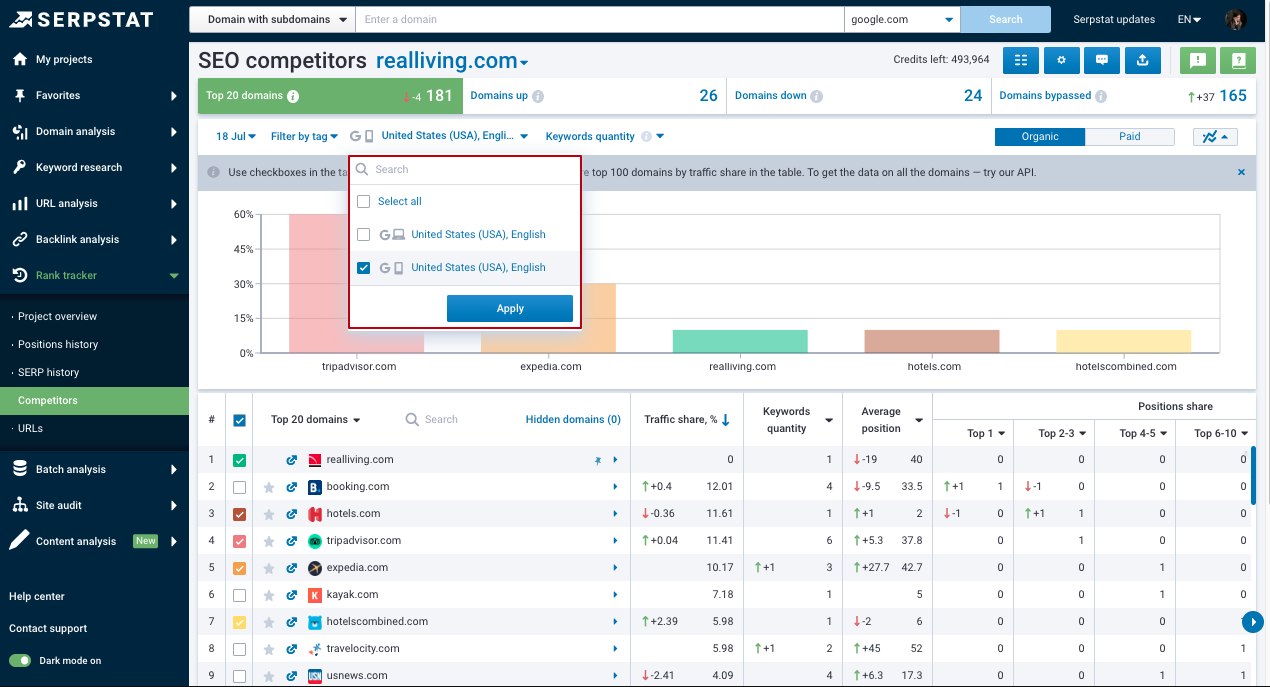Switch to Organic tab

coord(1040,137)
